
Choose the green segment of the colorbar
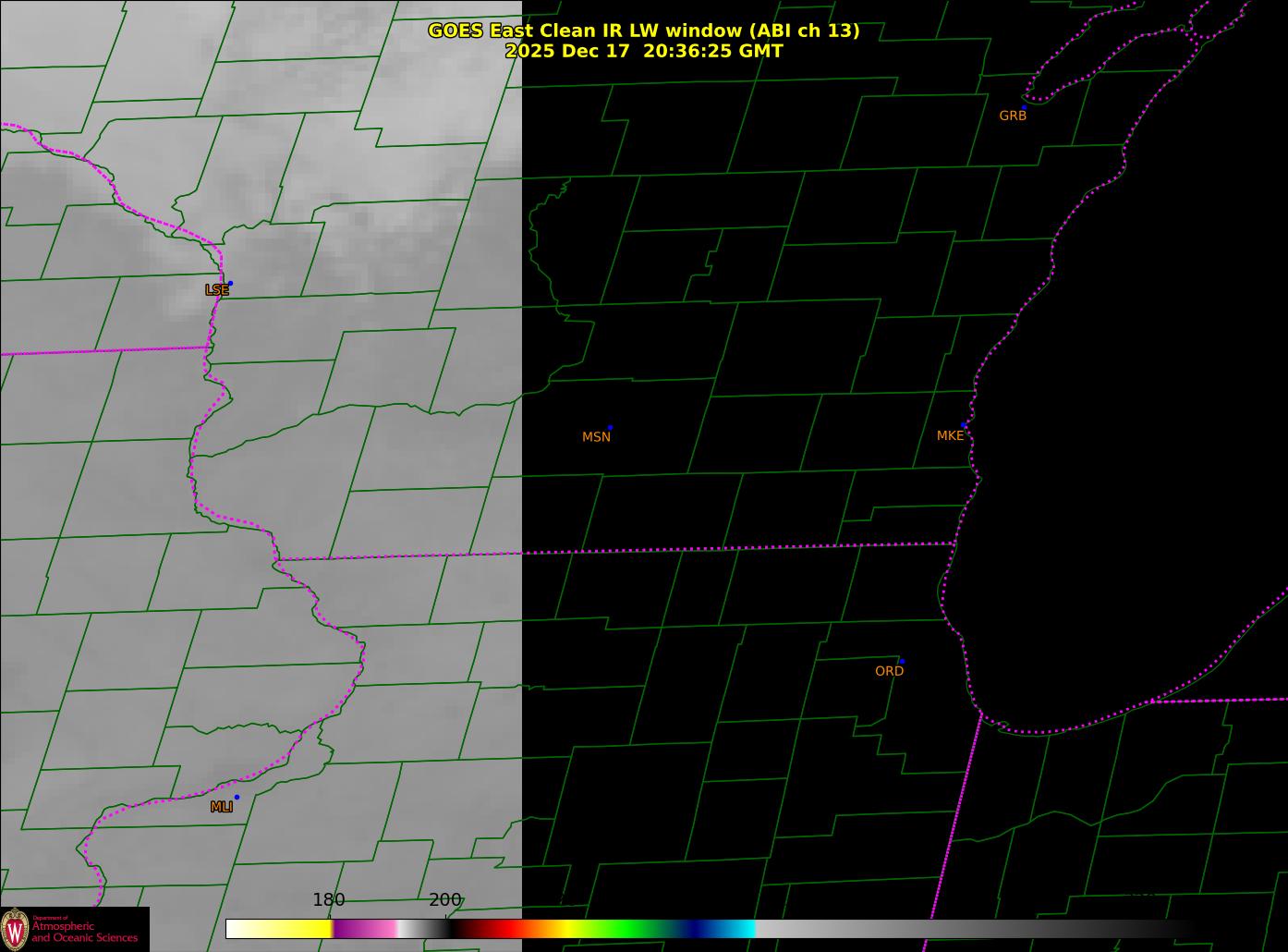628,929
